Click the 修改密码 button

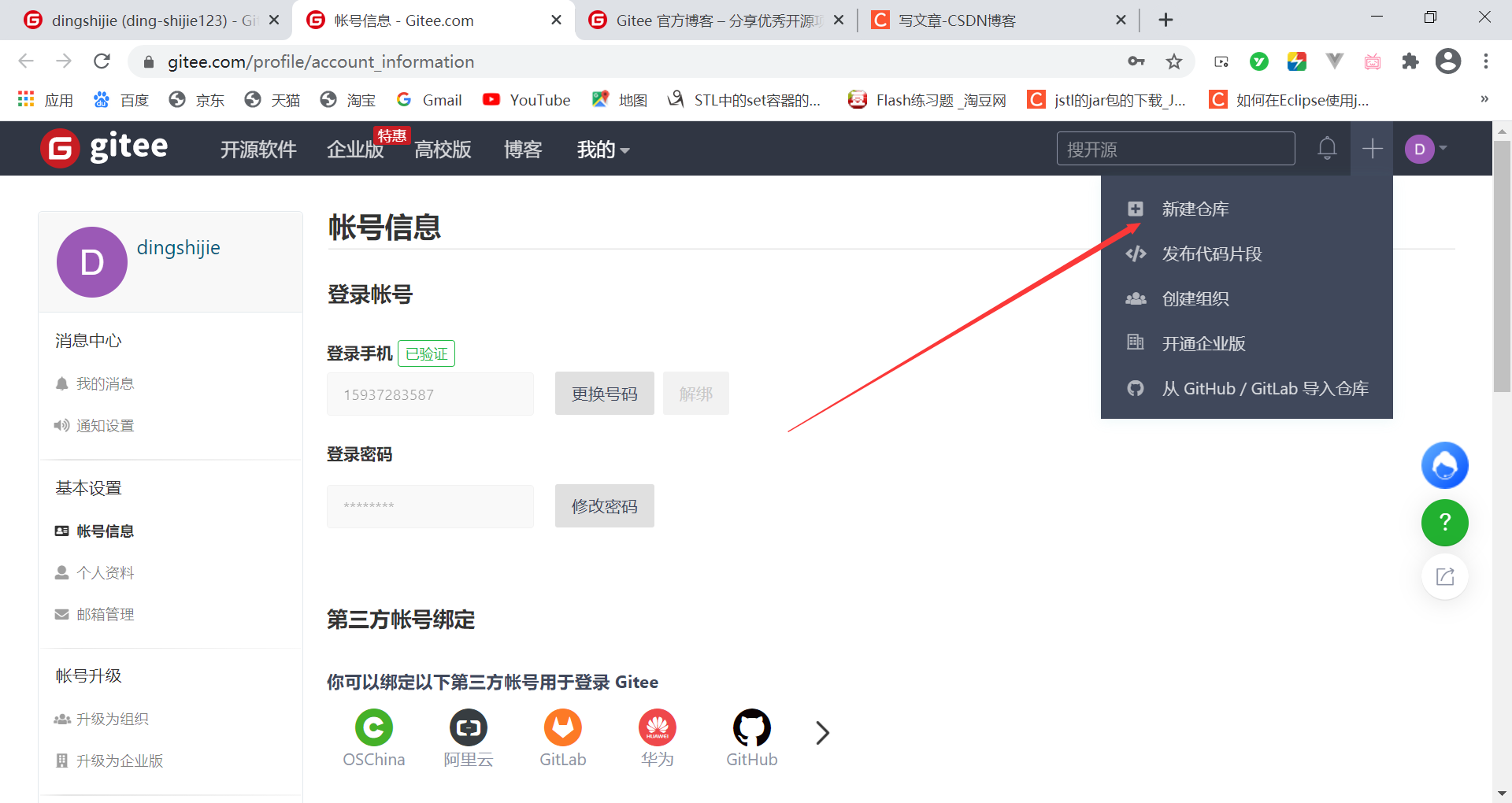(x=604, y=506)
